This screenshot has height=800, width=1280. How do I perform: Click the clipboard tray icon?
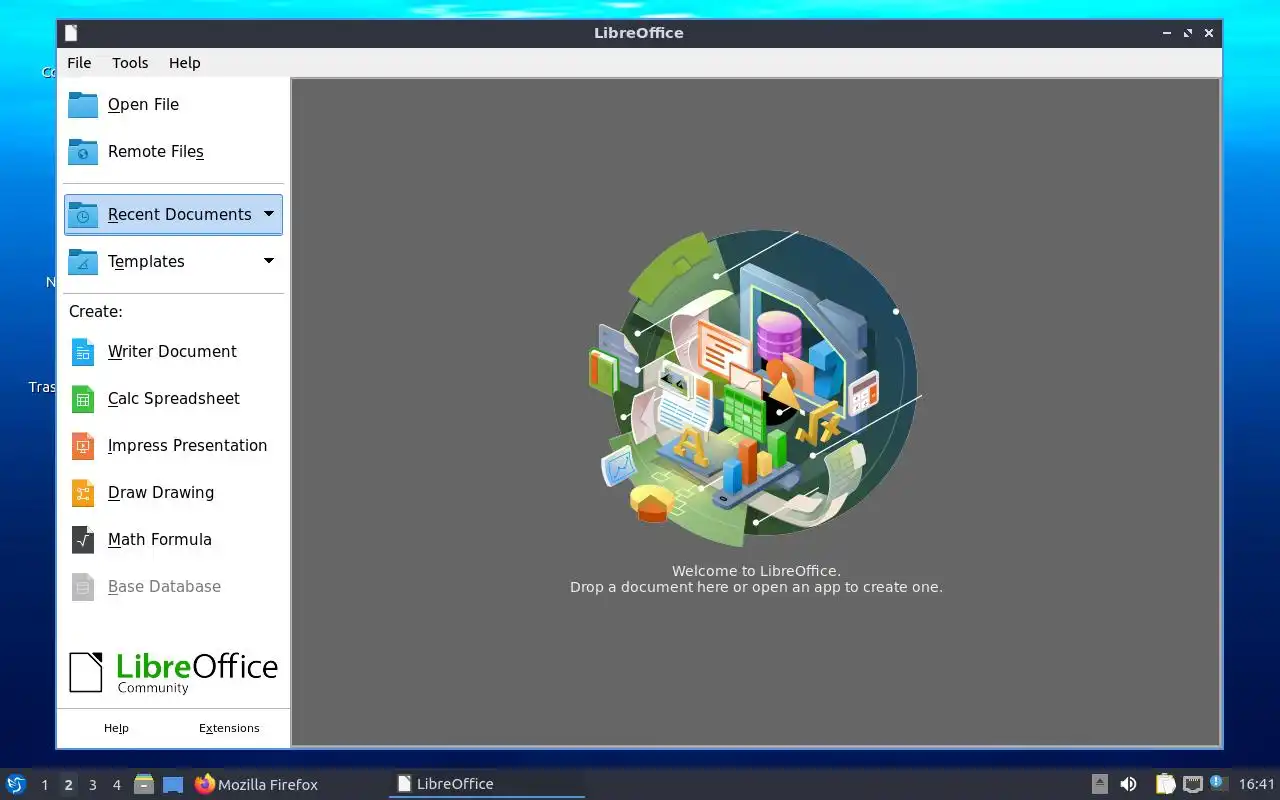click(1165, 784)
